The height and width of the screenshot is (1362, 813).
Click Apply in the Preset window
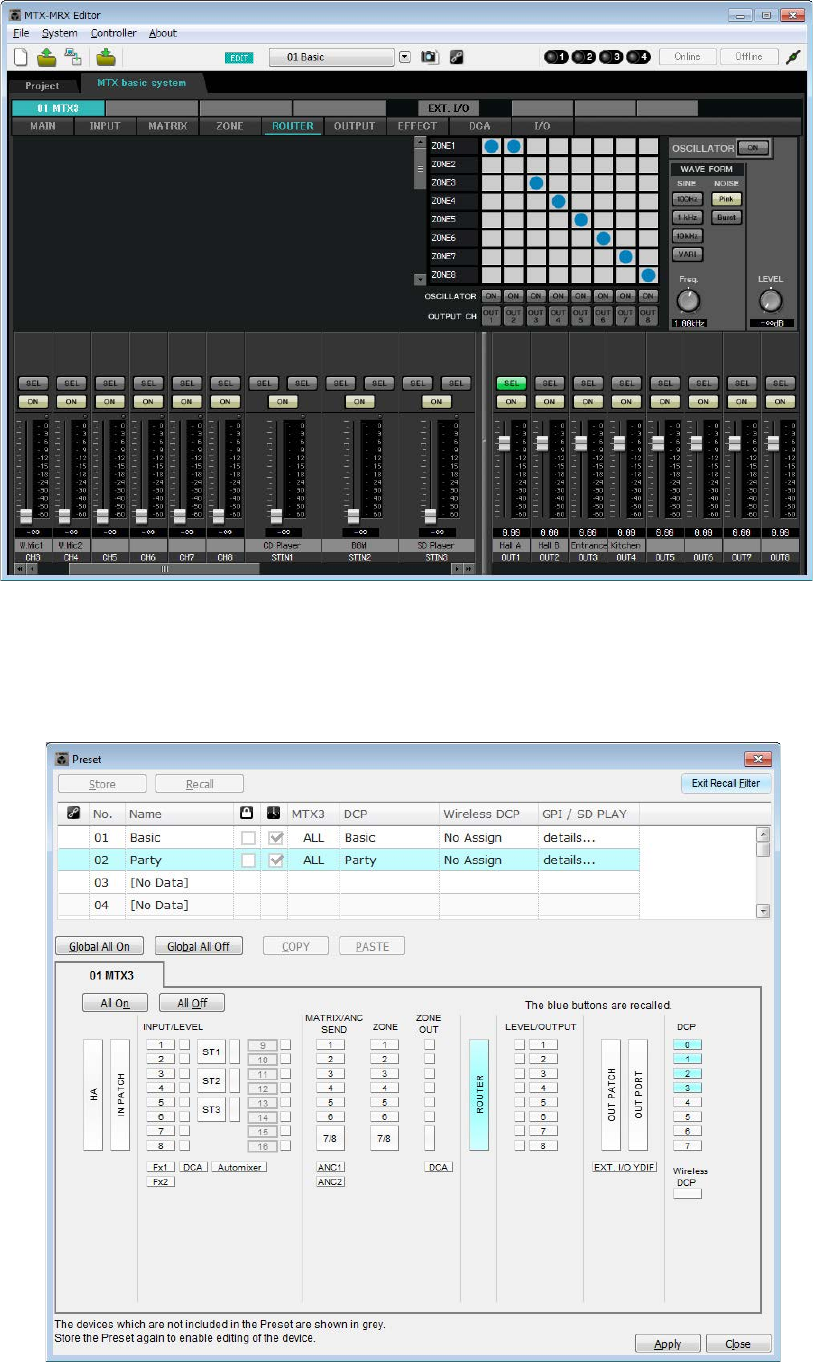click(x=667, y=1343)
